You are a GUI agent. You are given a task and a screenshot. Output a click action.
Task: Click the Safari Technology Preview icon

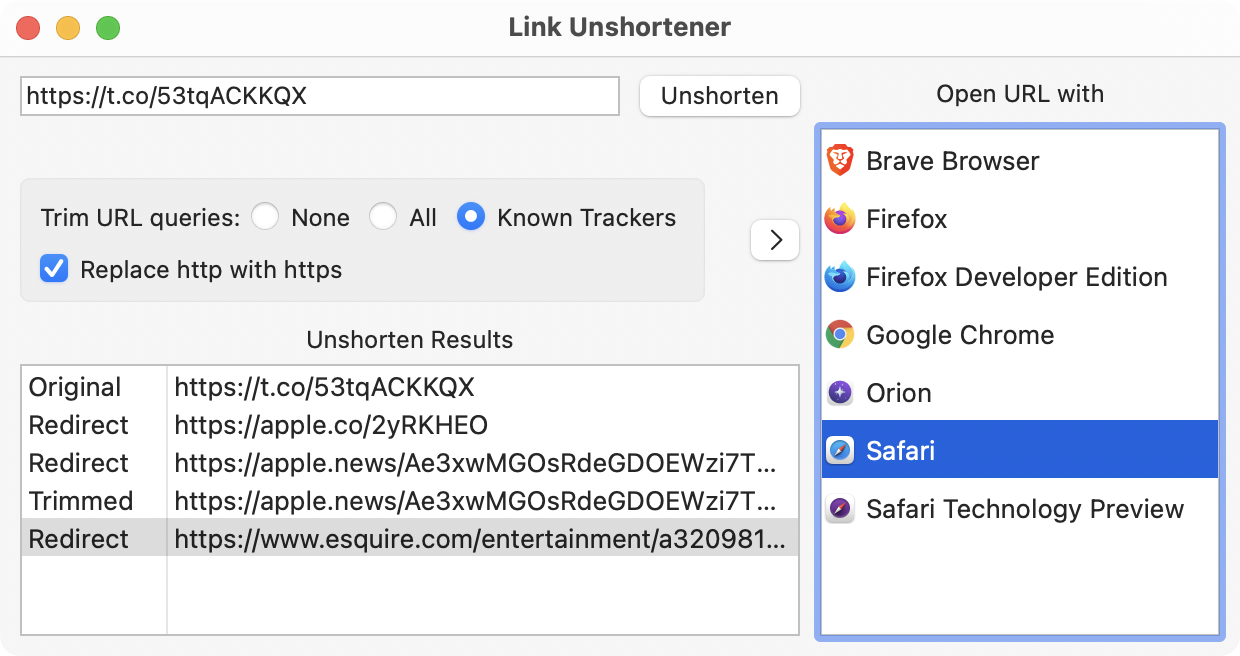pos(840,509)
